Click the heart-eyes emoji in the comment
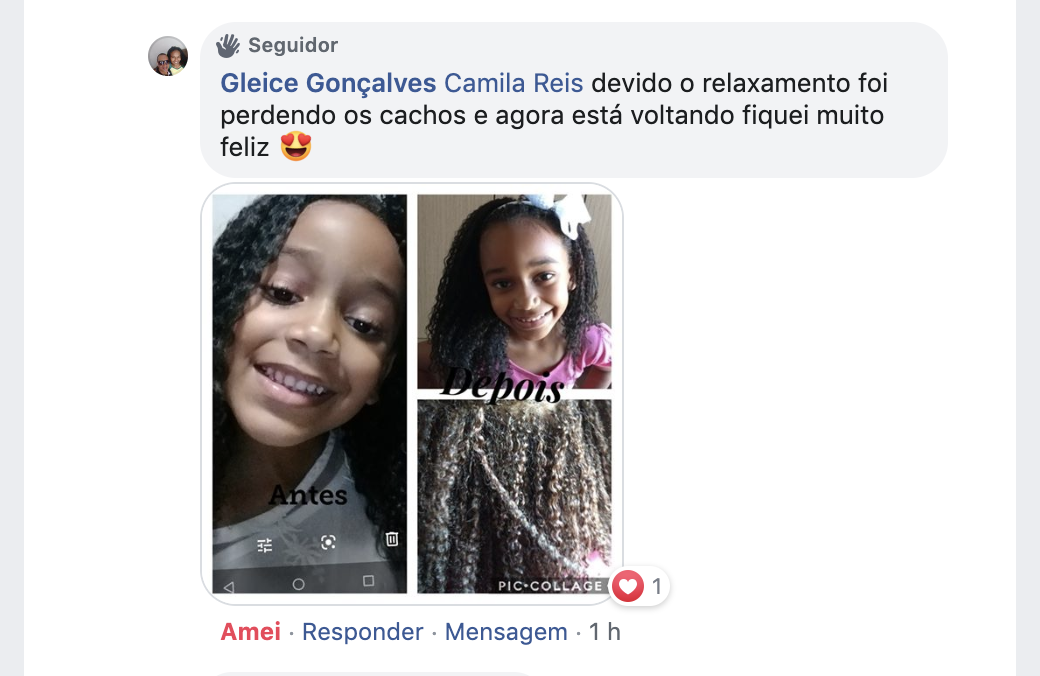The image size is (1040, 676). [x=296, y=147]
